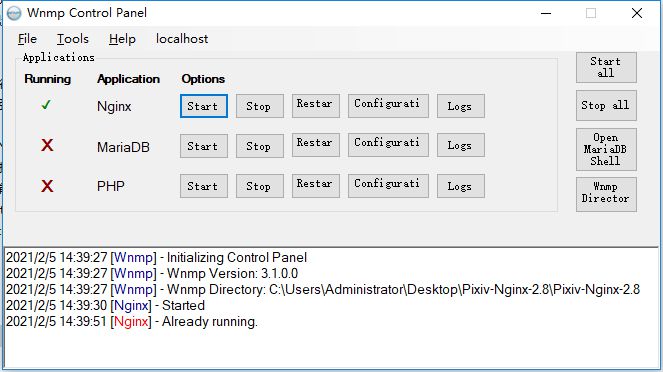Click the red X status beside MariaDB
Image resolution: width=663 pixels, height=372 pixels.
(x=47, y=145)
